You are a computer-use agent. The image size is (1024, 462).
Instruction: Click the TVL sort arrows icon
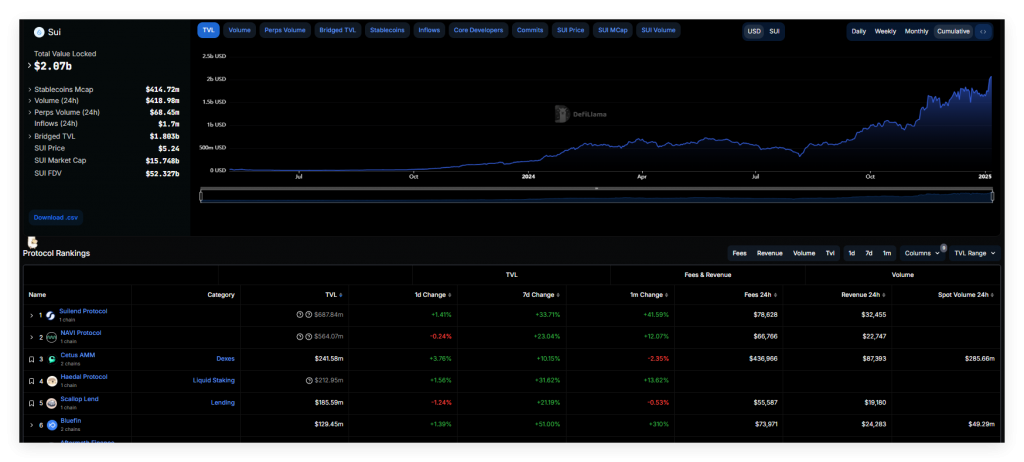coord(341,295)
